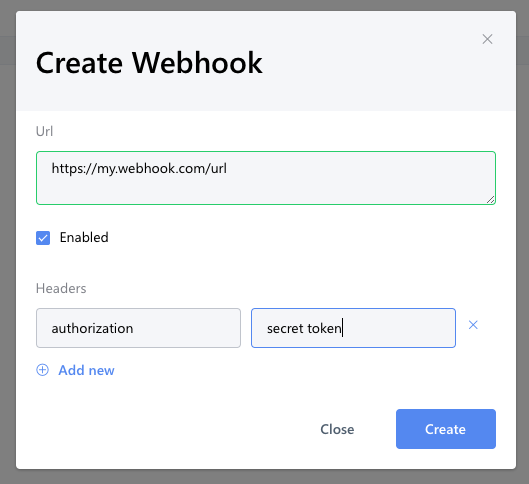Click the blue checkmark in the Enabled box
Image resolution: width=529 pixels, height=484 pixels.
[x=43, y=238]
